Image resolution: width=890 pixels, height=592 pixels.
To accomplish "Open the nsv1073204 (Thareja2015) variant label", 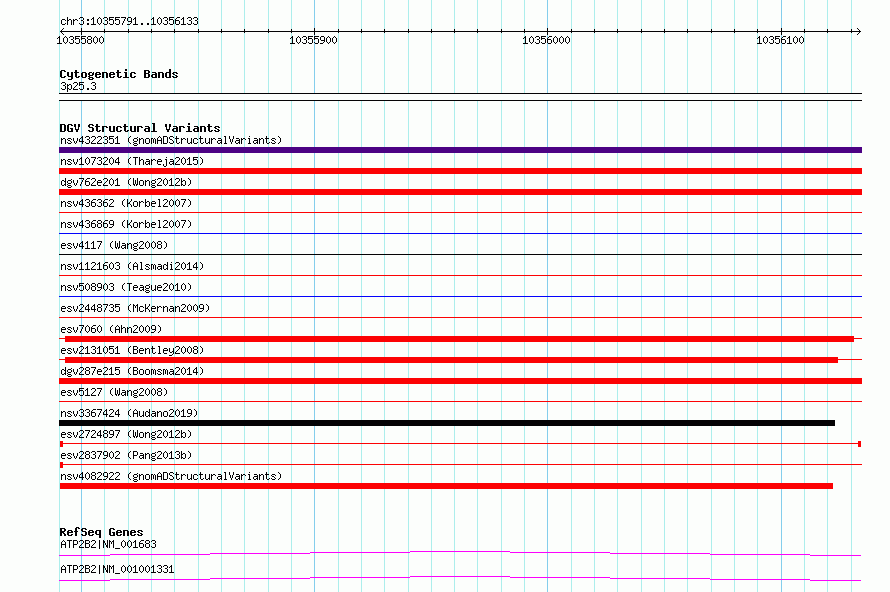I will (132, 161).
